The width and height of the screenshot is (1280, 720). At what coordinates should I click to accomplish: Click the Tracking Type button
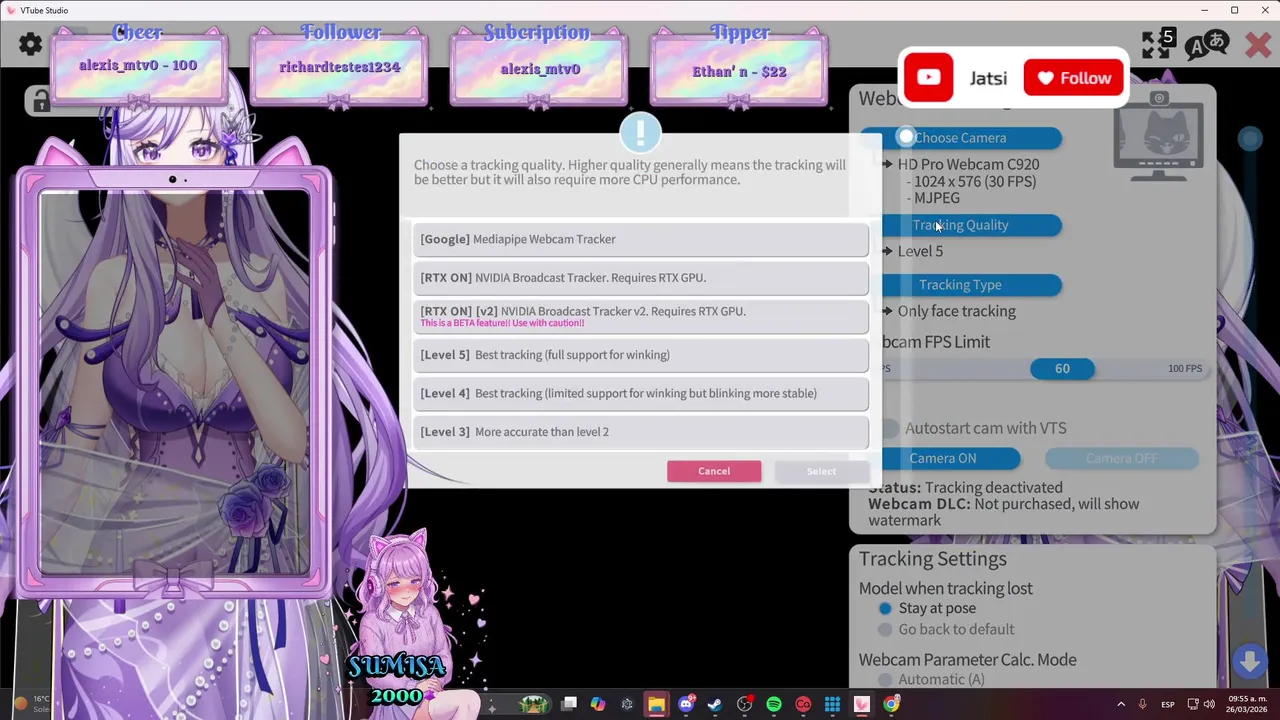click(x=960, y=285)
